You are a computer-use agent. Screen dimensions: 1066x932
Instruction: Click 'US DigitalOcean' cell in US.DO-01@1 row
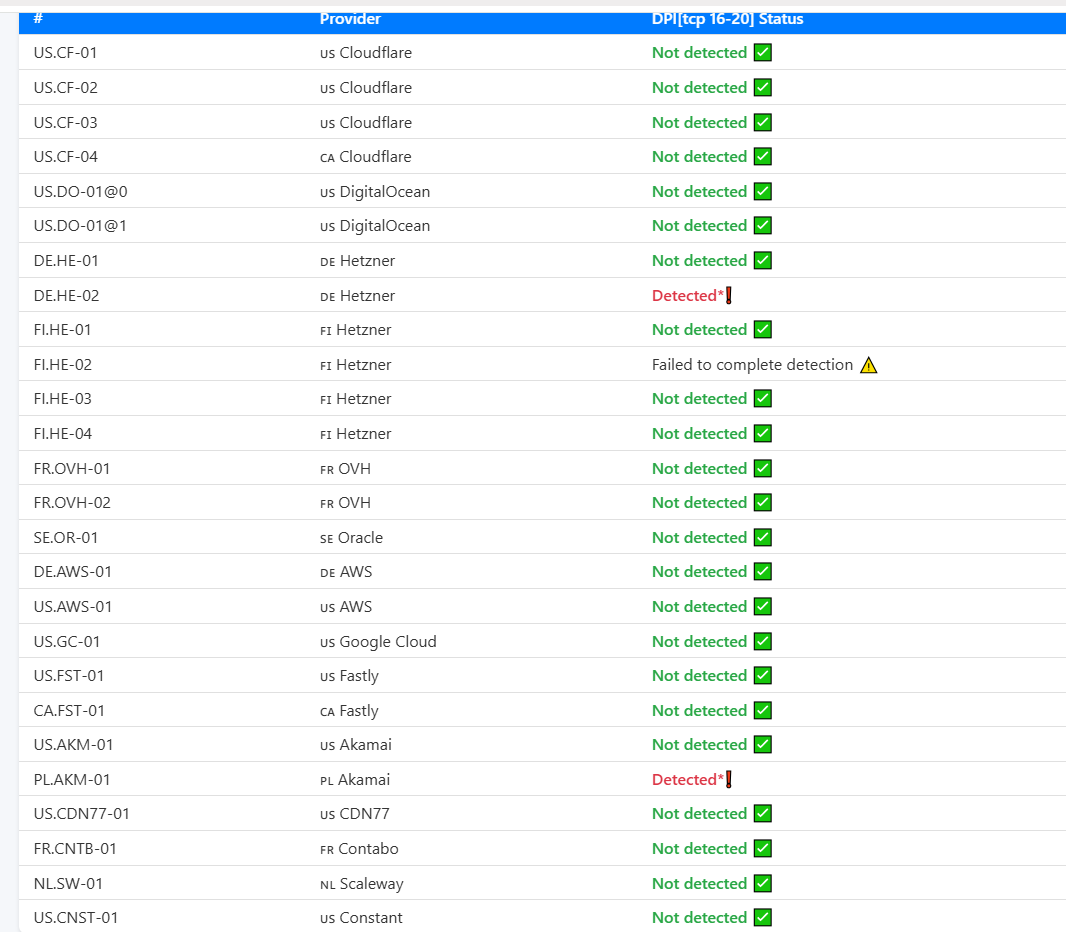click(375, 226)
